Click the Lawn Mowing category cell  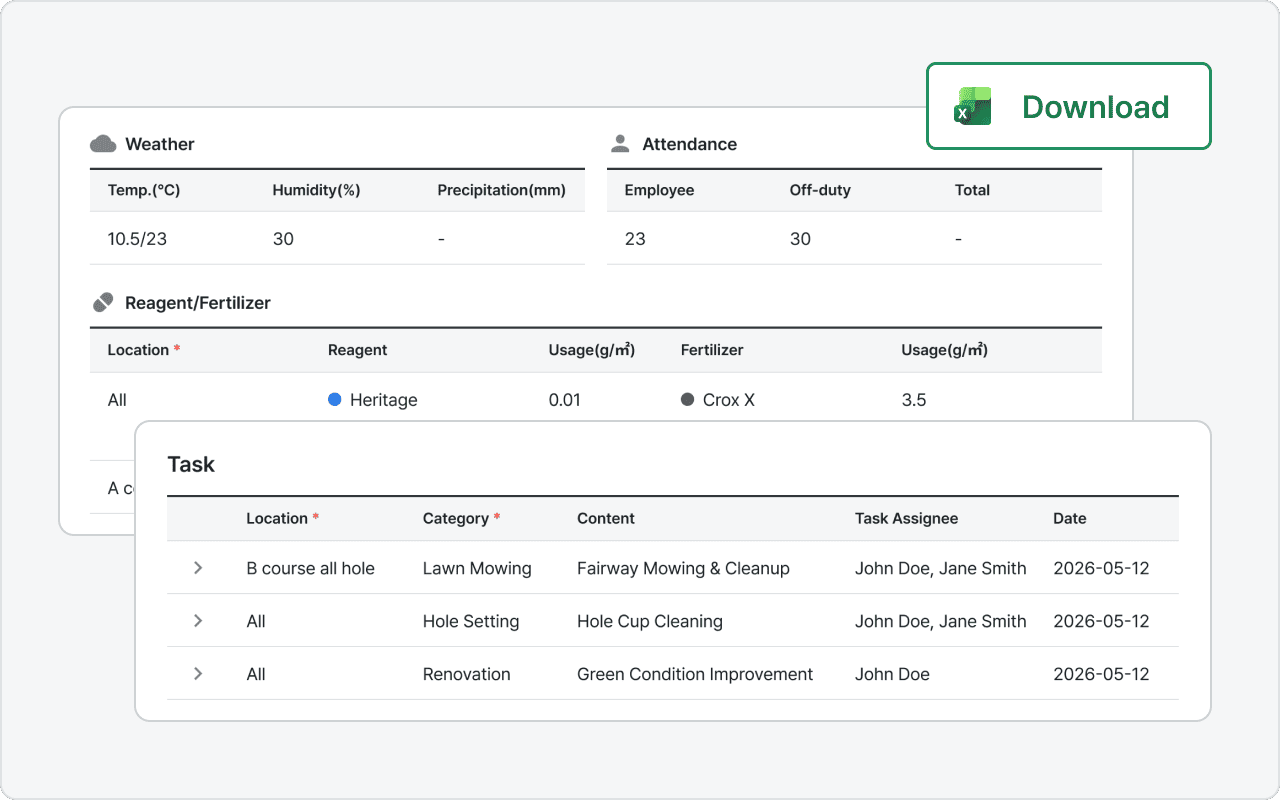[x=477, y=569]
